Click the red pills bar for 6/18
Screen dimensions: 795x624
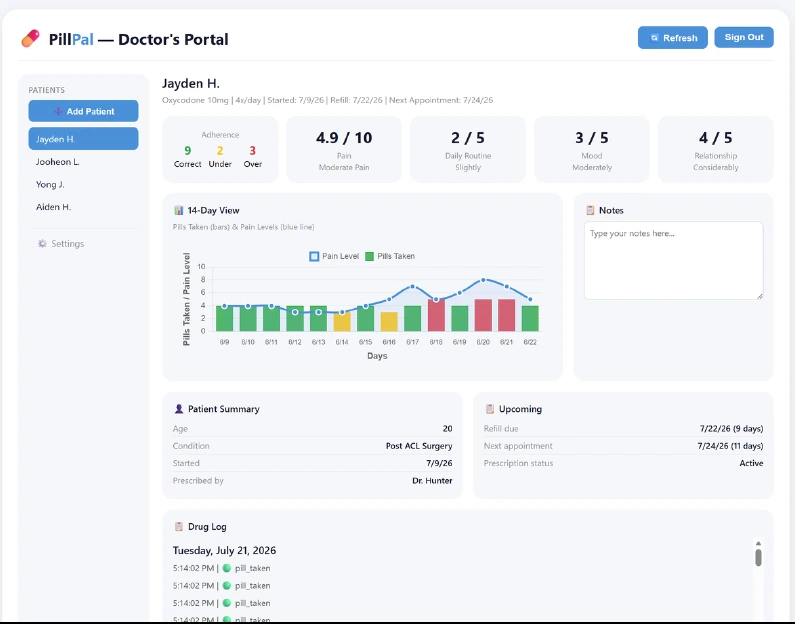436,315
